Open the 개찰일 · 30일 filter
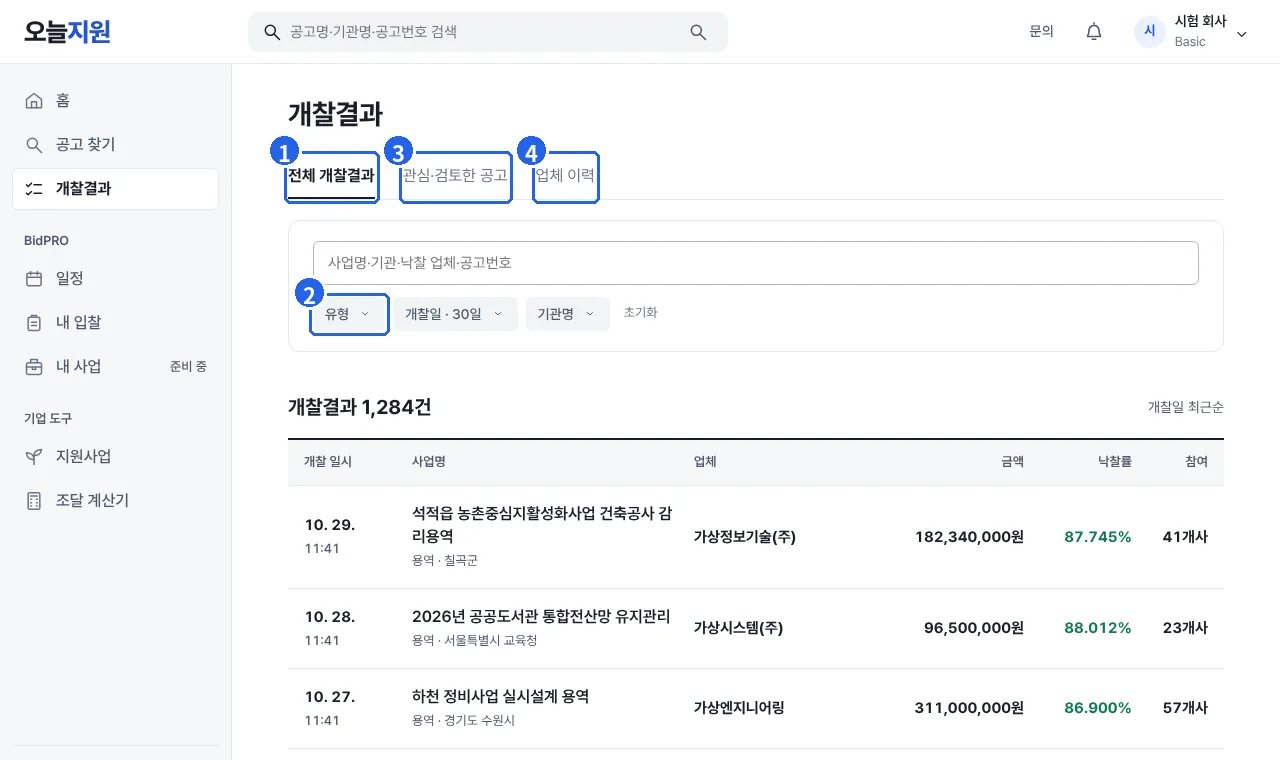 (x=455, y=314)
